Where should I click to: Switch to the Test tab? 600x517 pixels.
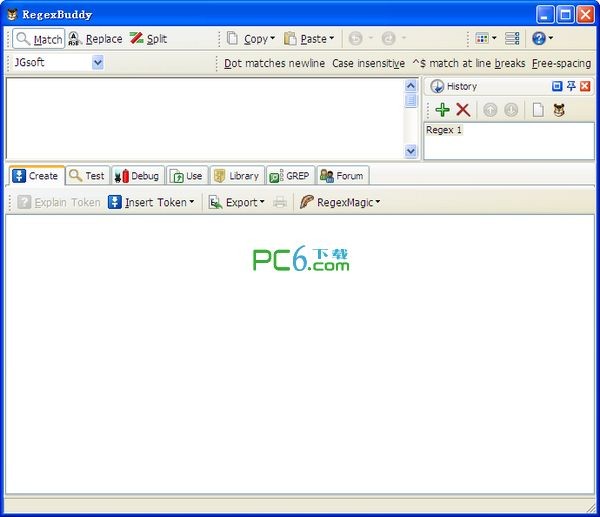pos(88,176)
